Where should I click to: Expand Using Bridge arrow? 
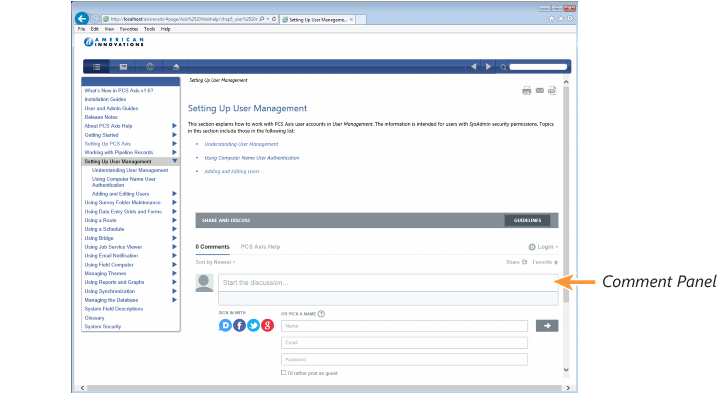(x=175, y=238)
